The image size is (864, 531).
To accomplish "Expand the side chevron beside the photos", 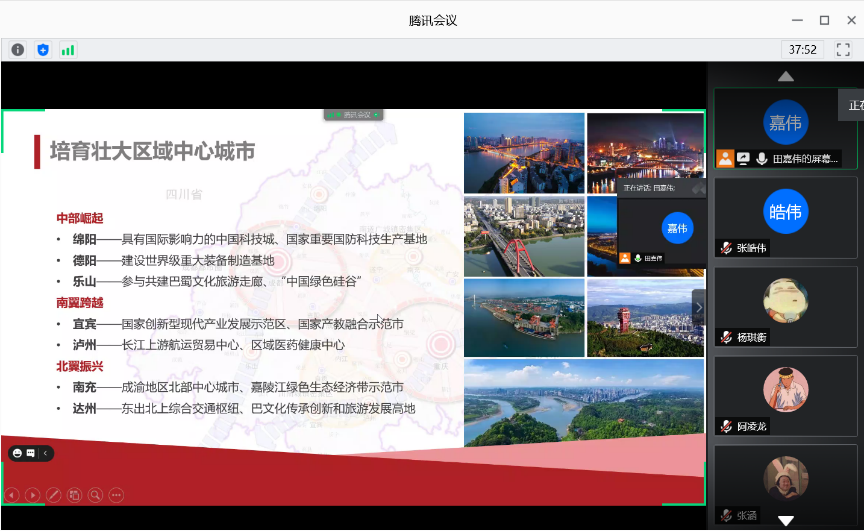I will [698, 307].
